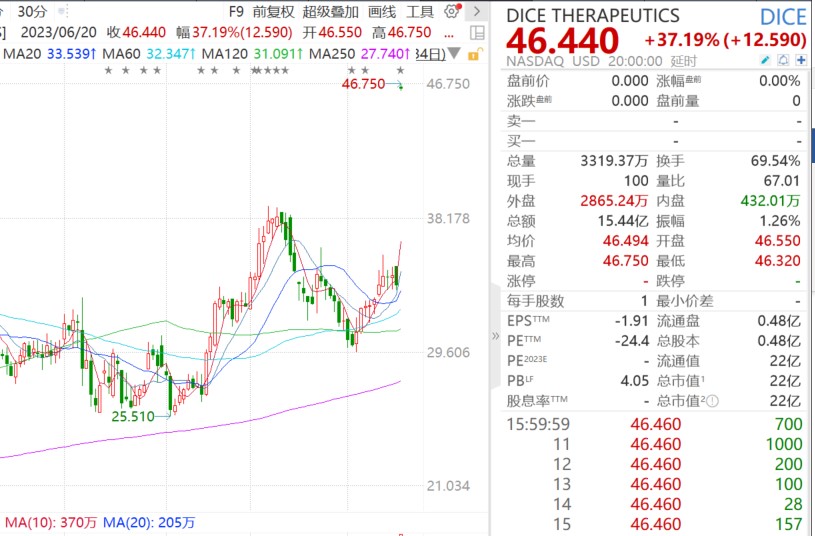The width and height of the screenshot is (815, 536).
Task: Click the 盘前价 pre-market price row
Action: 577,81
